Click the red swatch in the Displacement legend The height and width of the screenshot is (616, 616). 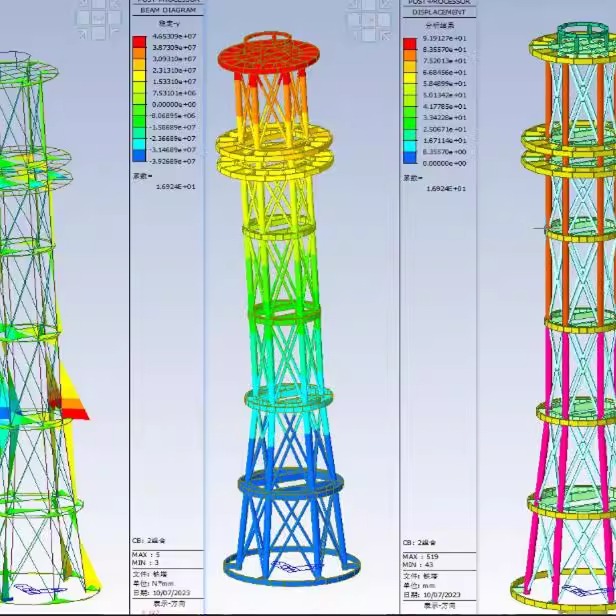coord(410,44)
